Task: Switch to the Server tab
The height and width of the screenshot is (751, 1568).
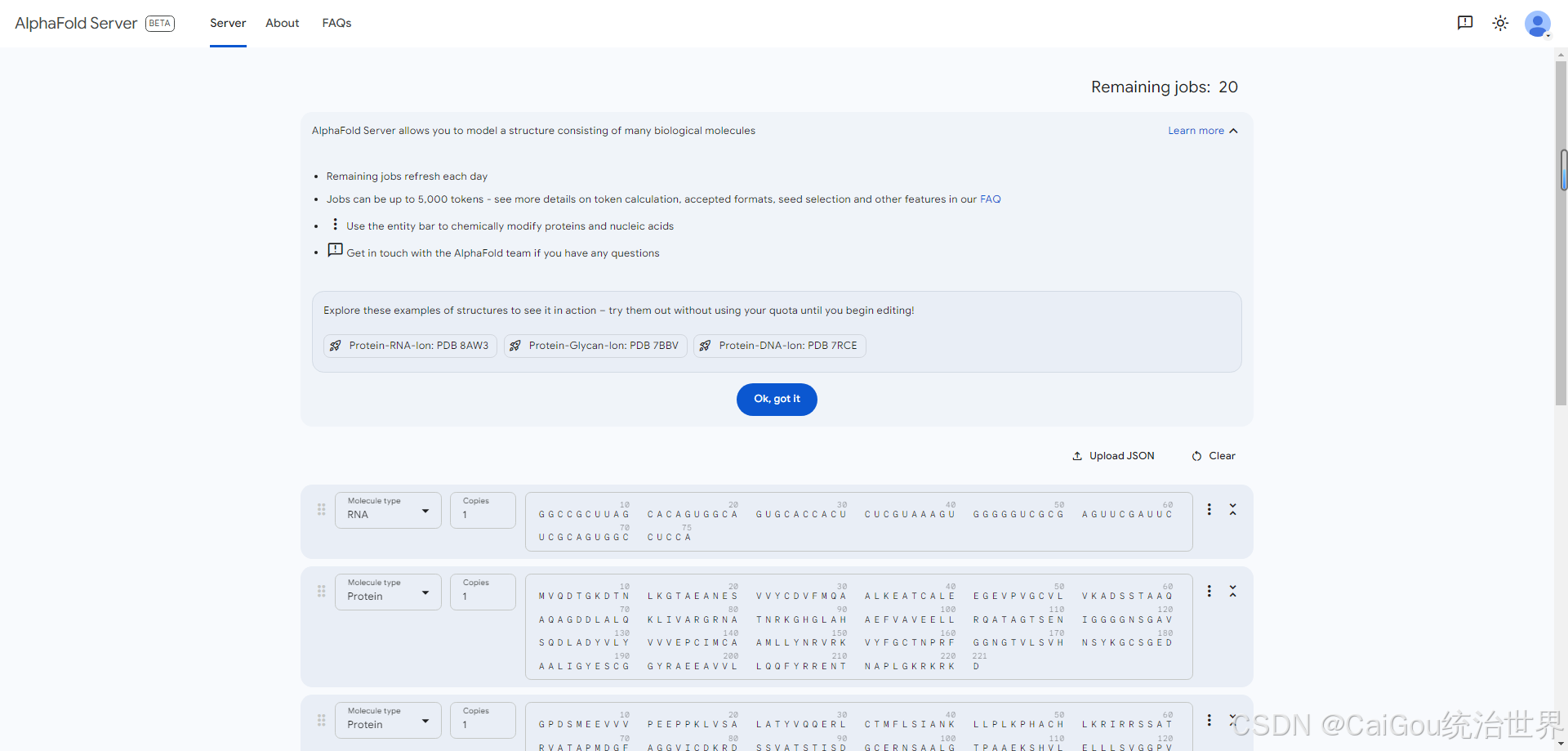Action: point(228,23)
